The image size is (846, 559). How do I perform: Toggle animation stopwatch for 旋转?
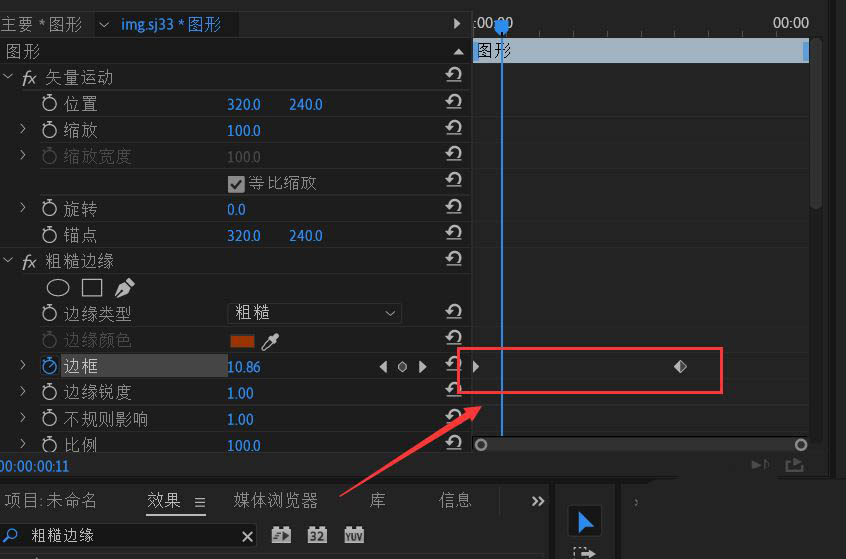pyautogui.click(x=49, y=208)
